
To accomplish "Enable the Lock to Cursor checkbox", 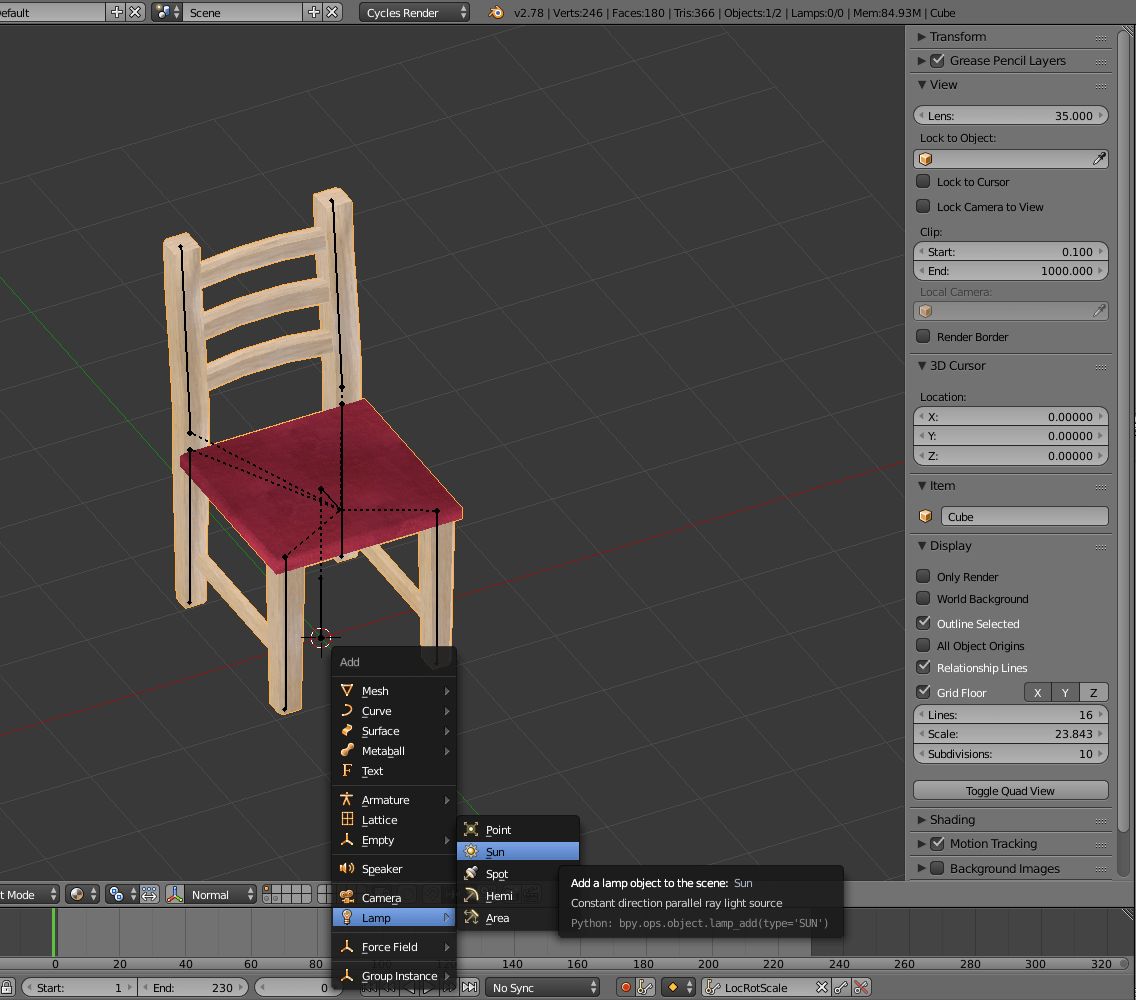I will (923, 182).
